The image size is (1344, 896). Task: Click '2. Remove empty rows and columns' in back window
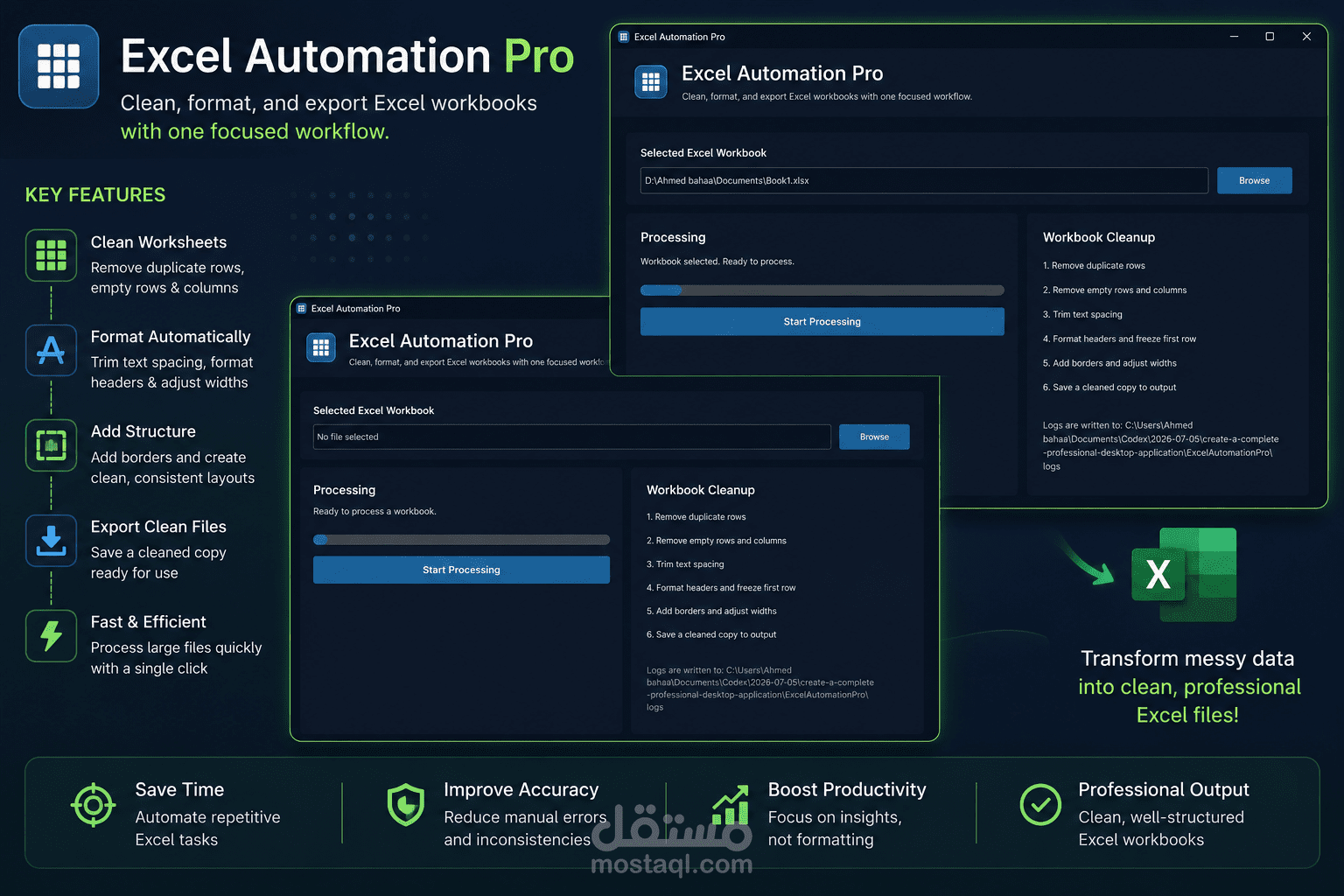pos(1115,290)
